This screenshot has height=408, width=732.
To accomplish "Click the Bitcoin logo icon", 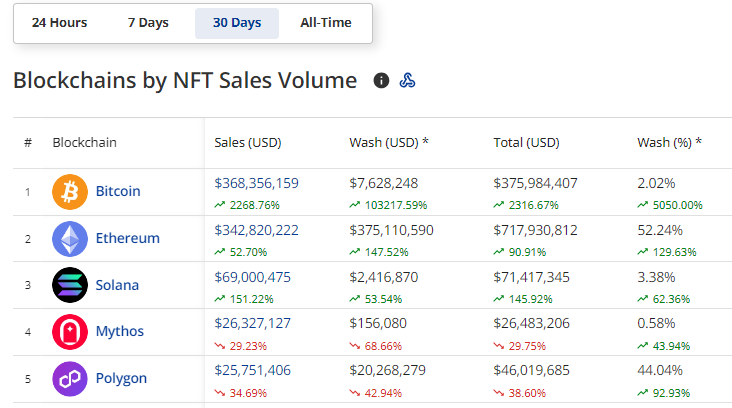I will [x=70, y=192].
